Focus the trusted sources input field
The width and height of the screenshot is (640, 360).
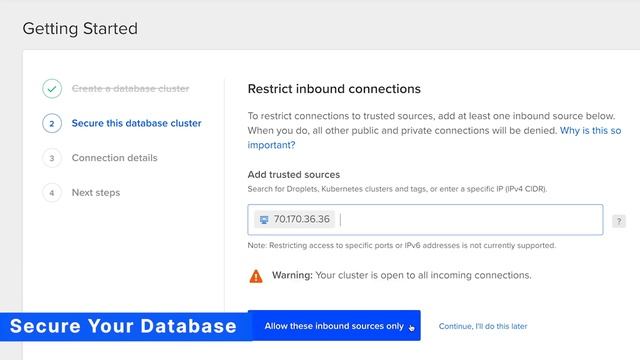(x=425, y=220)
